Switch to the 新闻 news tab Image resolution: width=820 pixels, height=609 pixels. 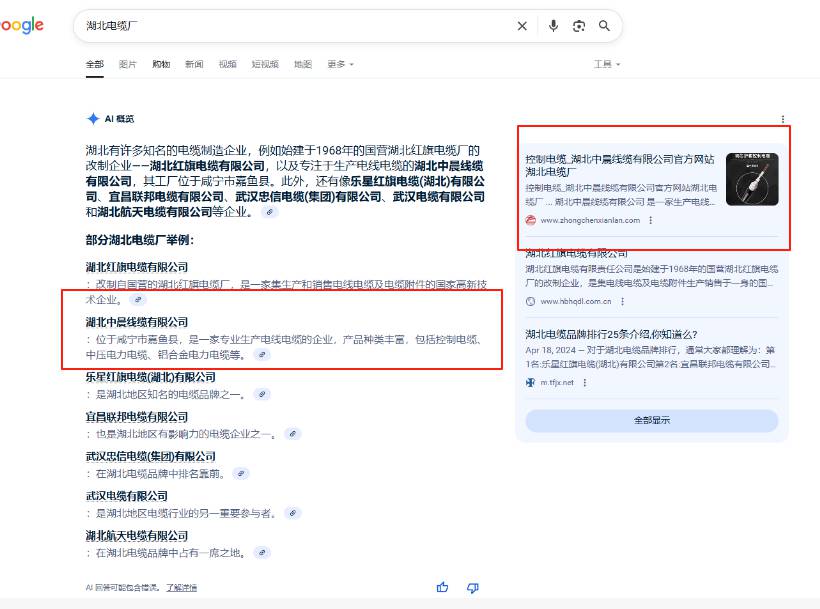point(194,64)
